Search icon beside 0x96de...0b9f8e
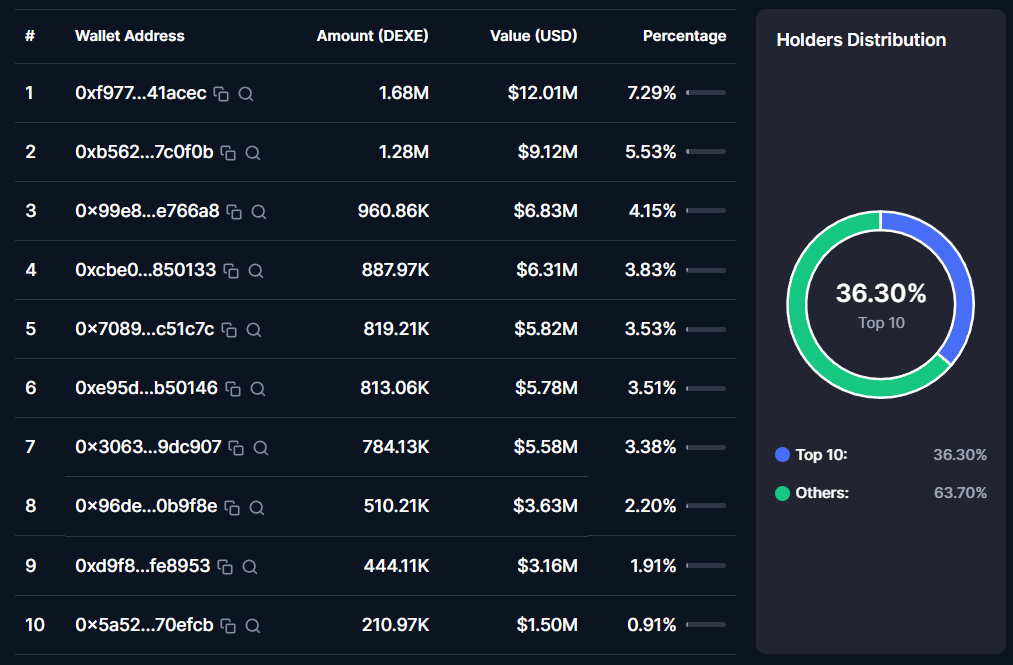 pyautogui.click(x=256, y=508)
